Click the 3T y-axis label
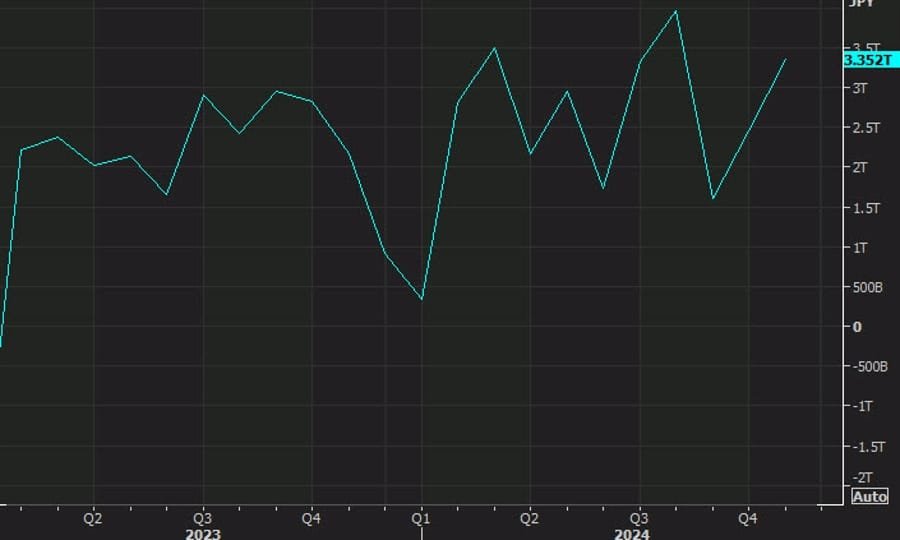 pos(859,88)
